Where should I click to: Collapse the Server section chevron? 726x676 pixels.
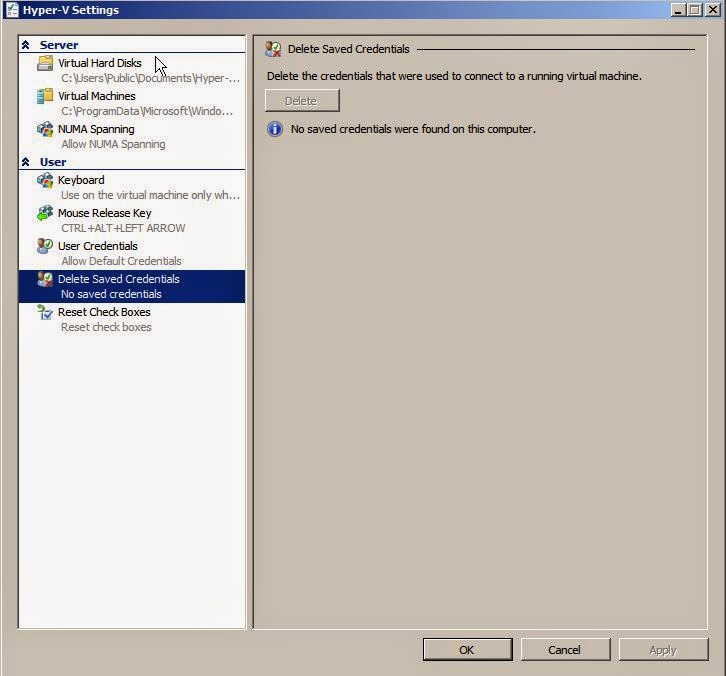(25, 45)
